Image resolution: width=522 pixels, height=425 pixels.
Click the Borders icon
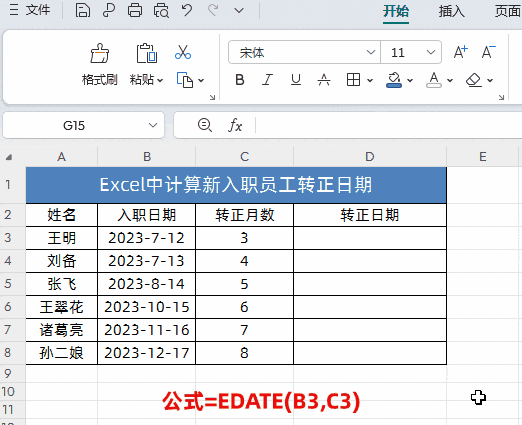(353, 80)
